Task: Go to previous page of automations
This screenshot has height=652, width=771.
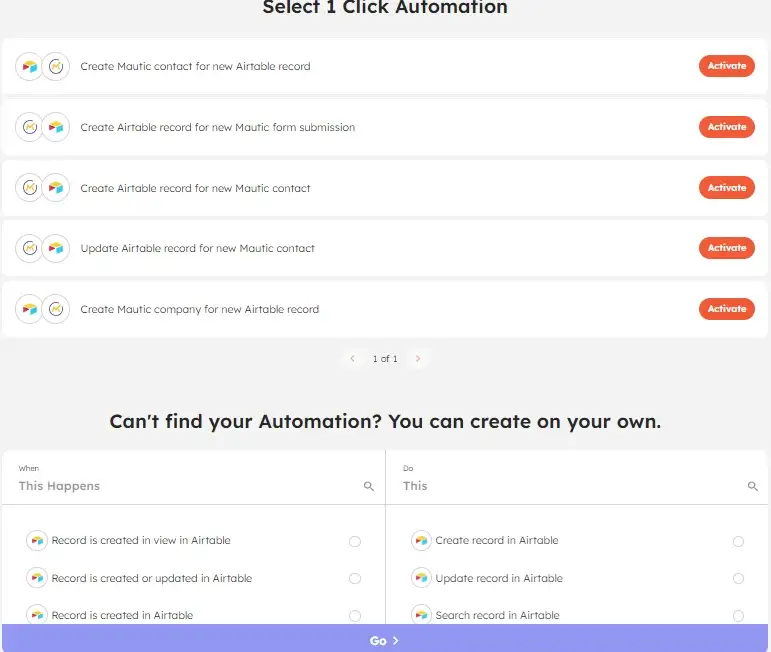Action: point(352,358)
